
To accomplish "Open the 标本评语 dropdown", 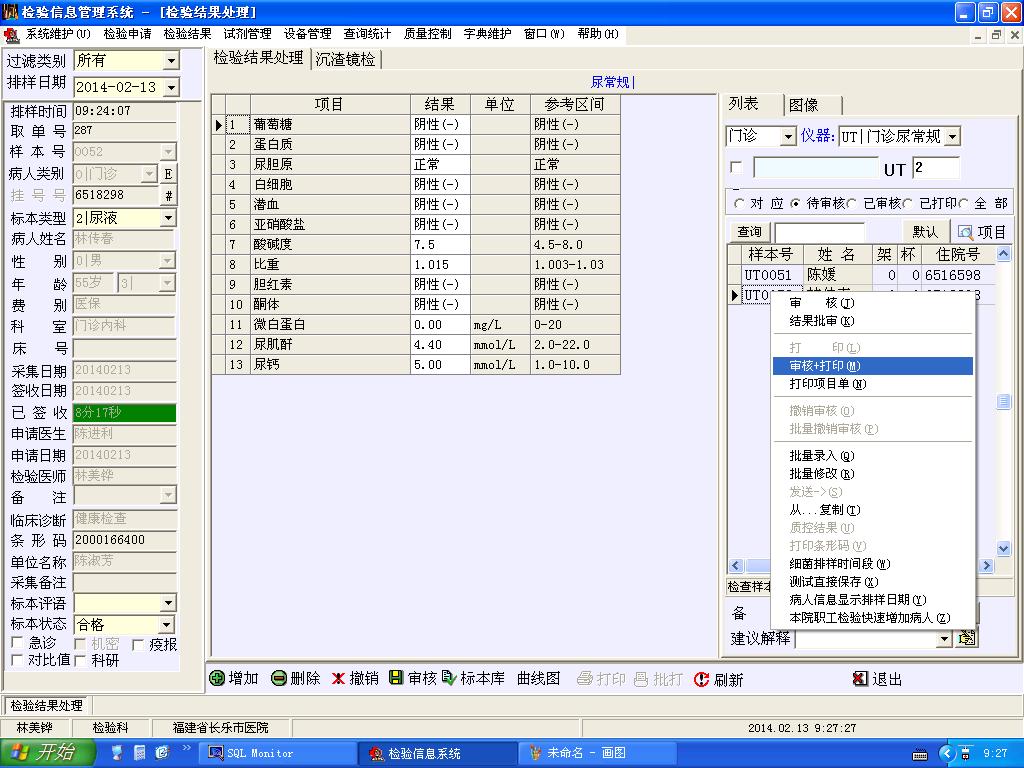I will pos(168,603).
